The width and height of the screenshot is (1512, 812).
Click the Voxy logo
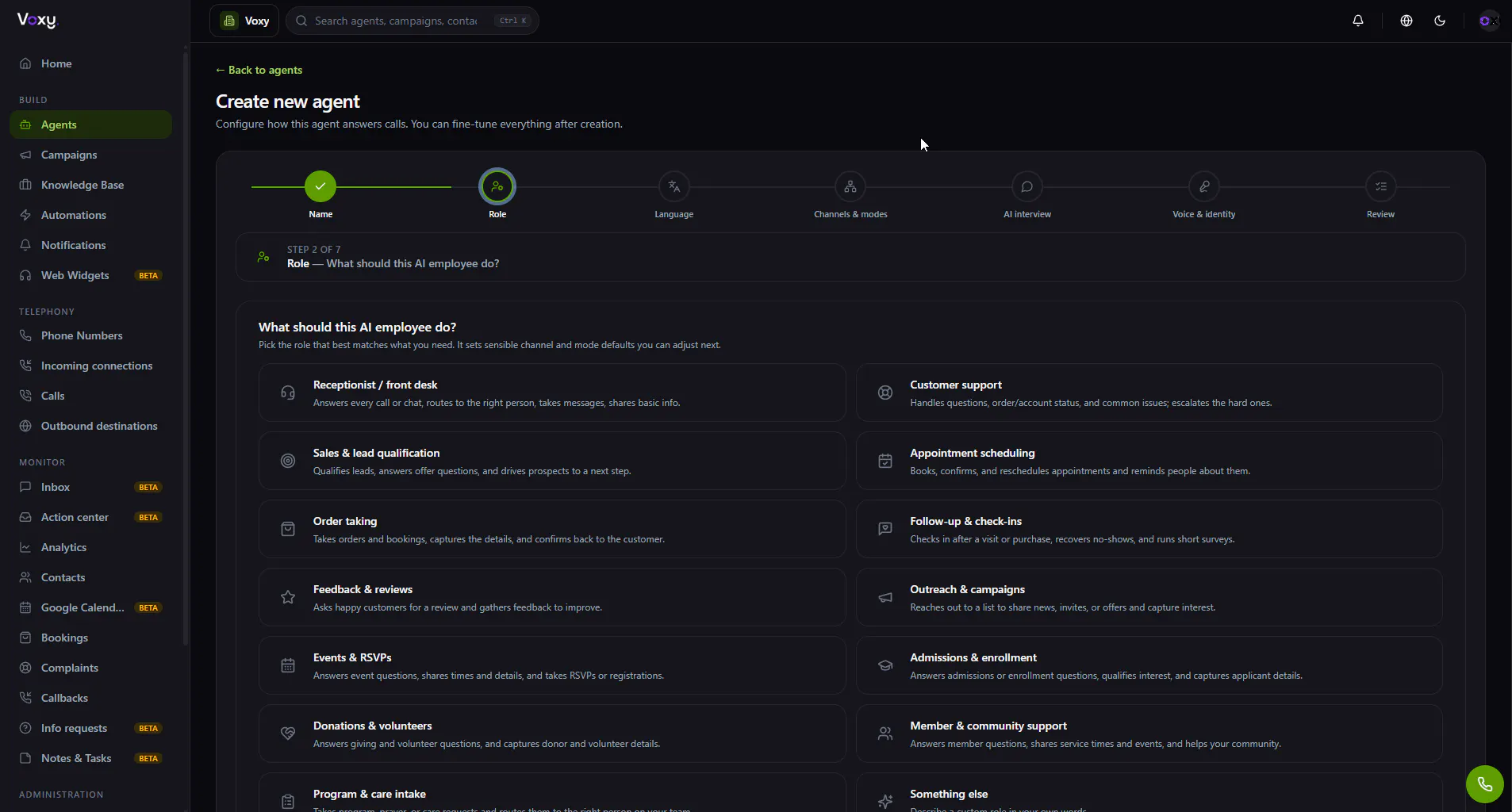(37, 21)
